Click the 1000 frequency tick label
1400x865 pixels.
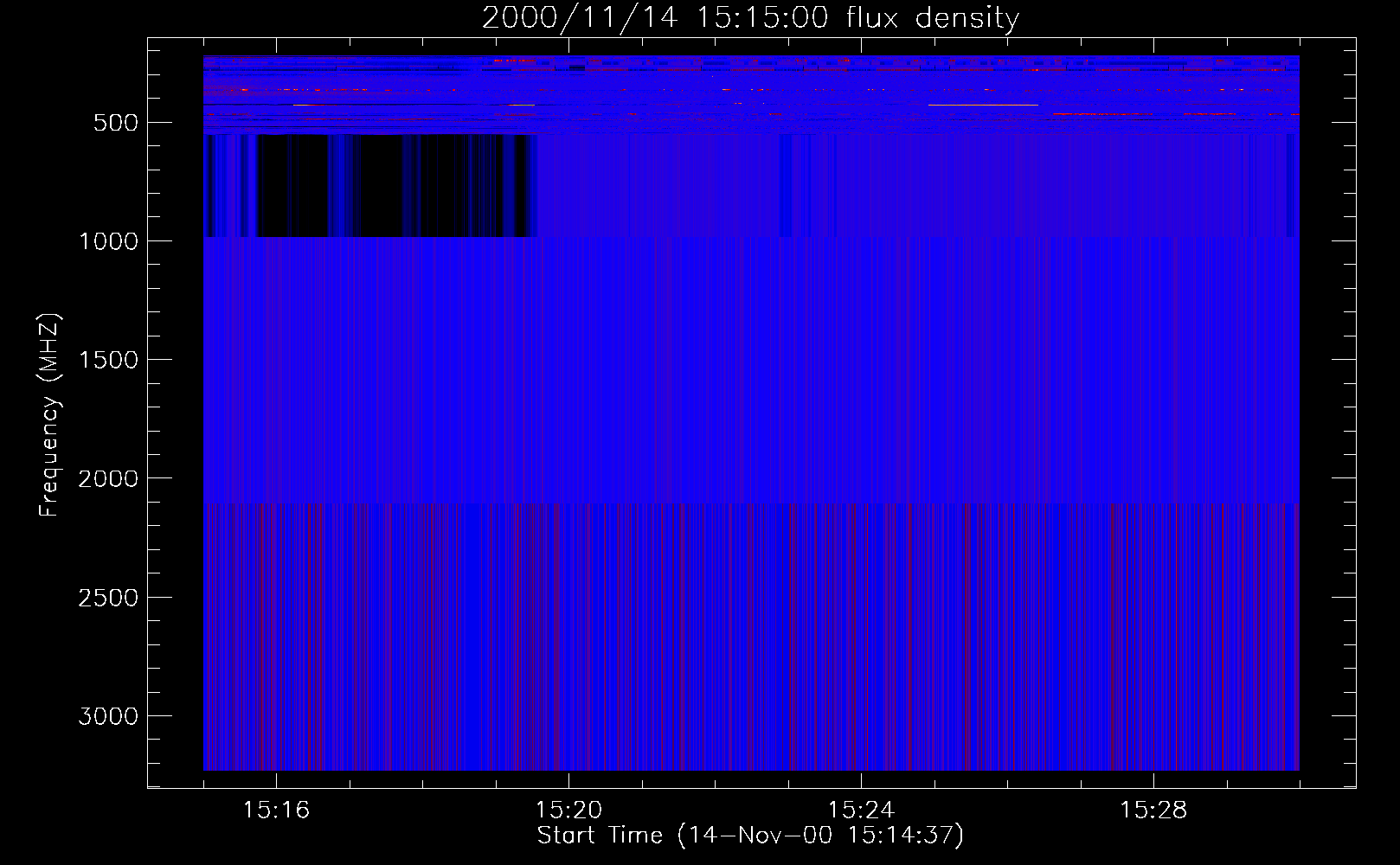108,241
